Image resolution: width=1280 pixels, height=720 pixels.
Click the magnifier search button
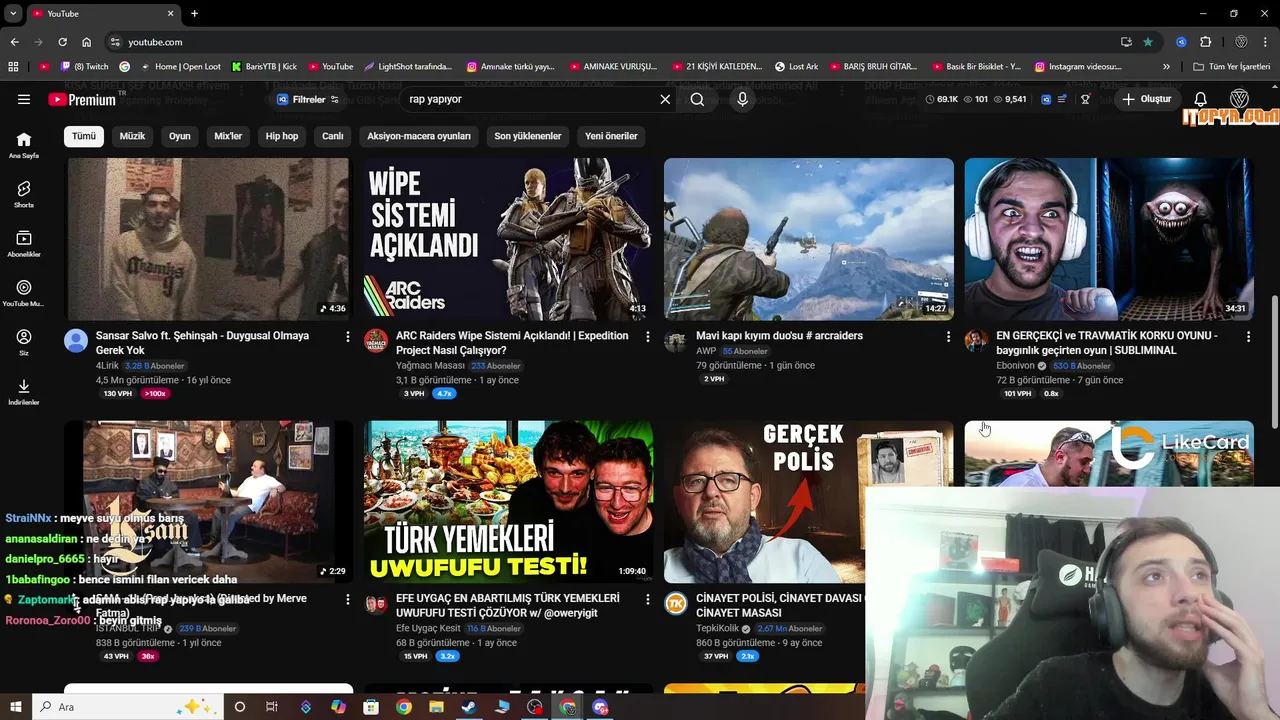click(x=697, y=99)
